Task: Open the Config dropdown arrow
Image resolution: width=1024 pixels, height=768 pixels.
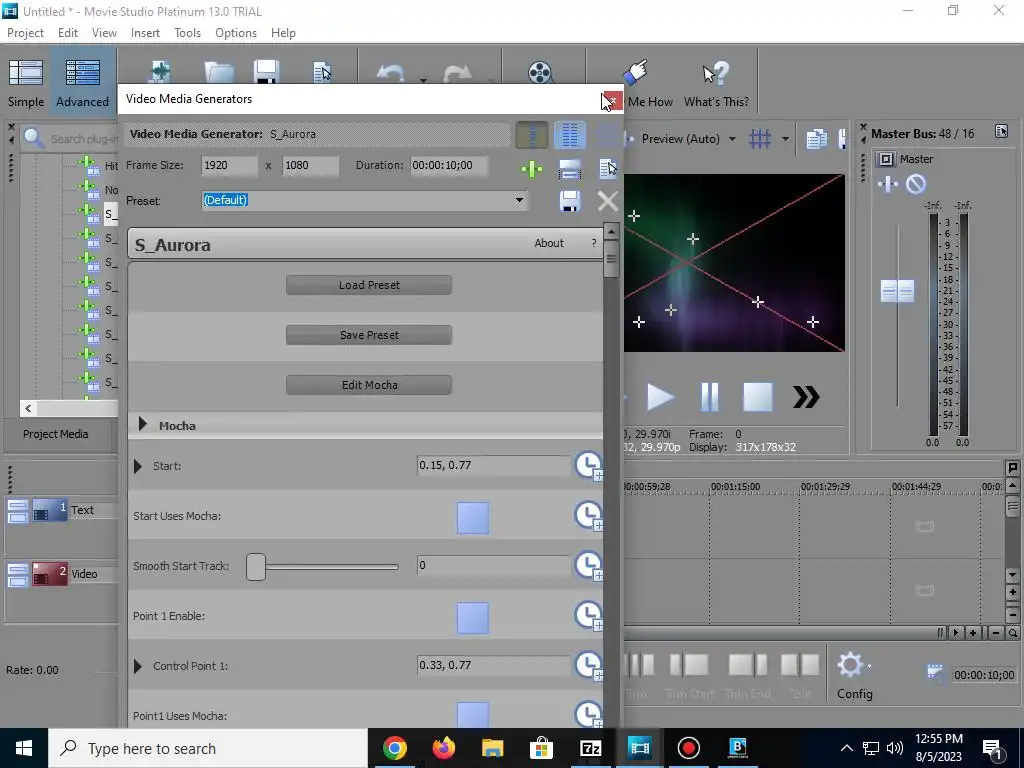Action: point(870,666)
